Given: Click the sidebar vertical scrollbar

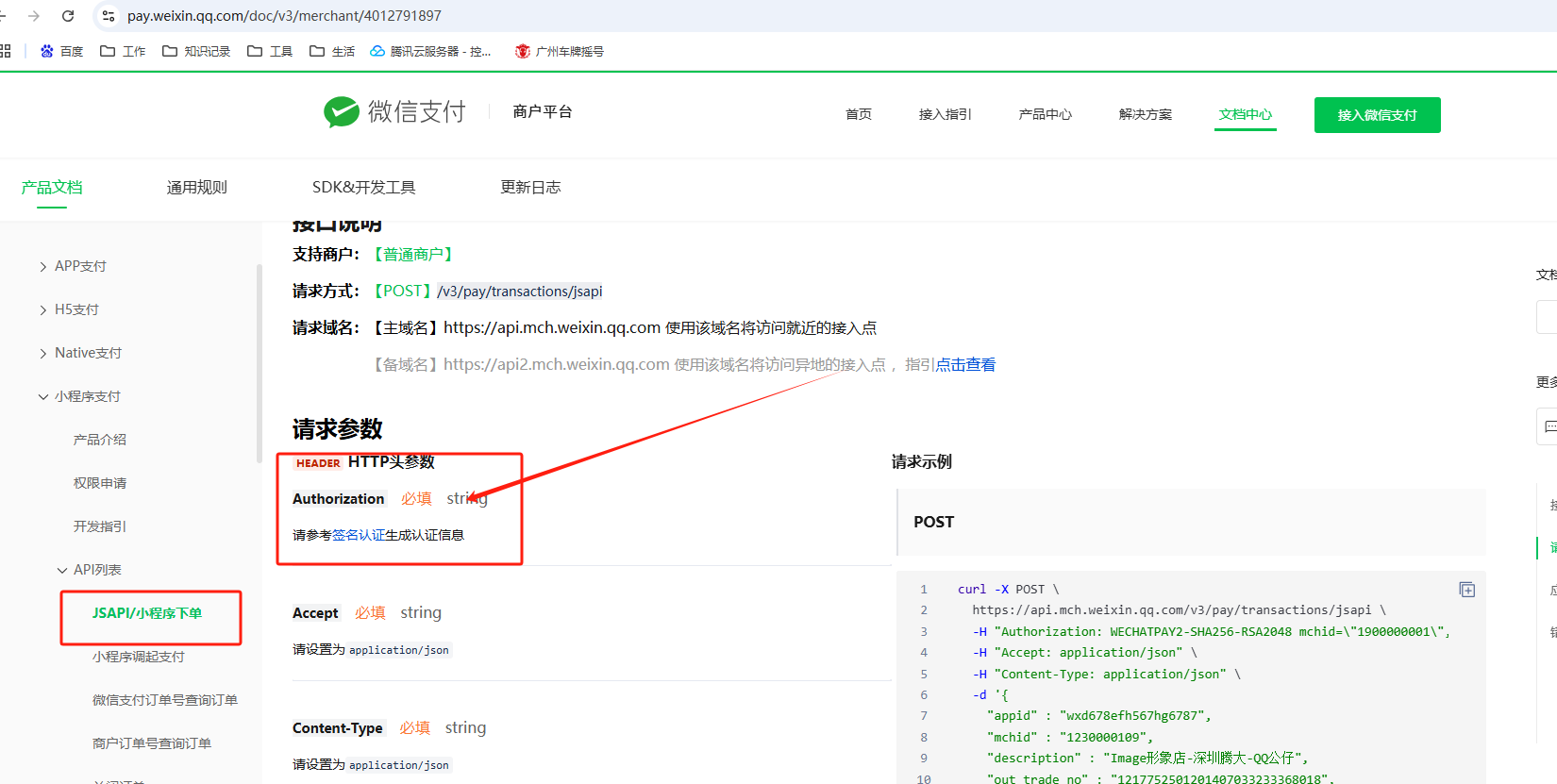Looking at the screenshot, I should pos(259,363).
